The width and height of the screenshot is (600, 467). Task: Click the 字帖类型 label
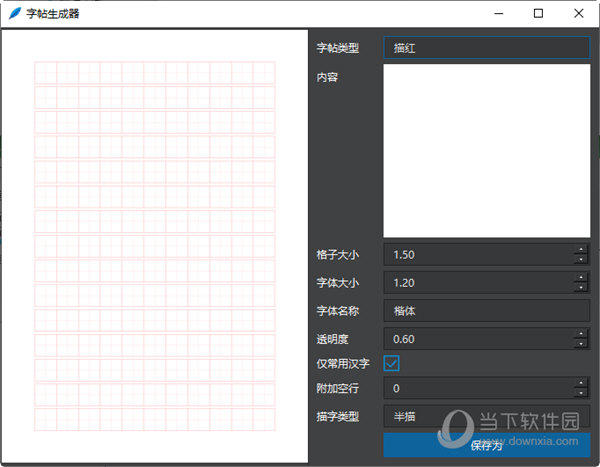pyautogui.click(x=338, y=48)
